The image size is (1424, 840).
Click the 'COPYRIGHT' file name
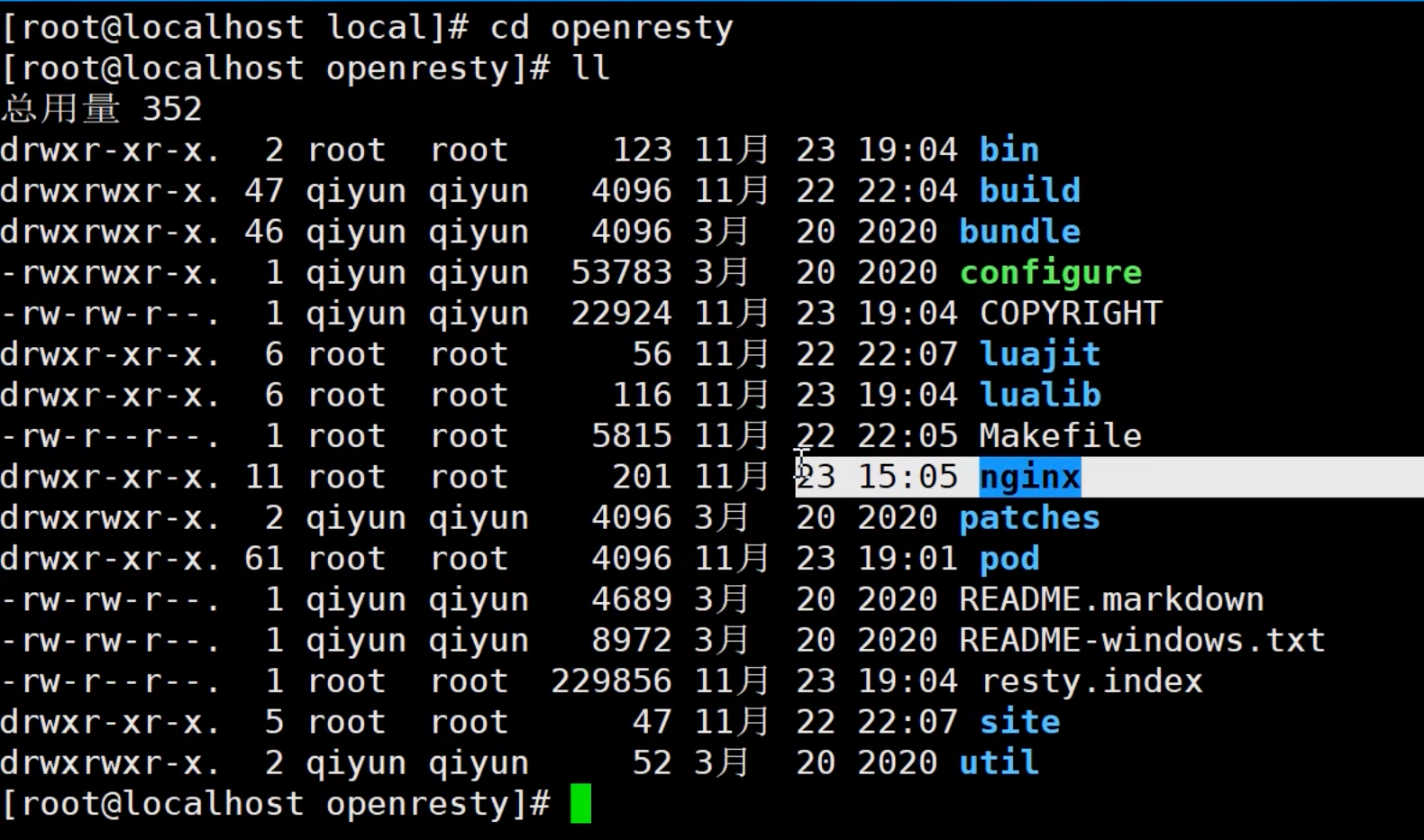click(x=1071, y=313)
